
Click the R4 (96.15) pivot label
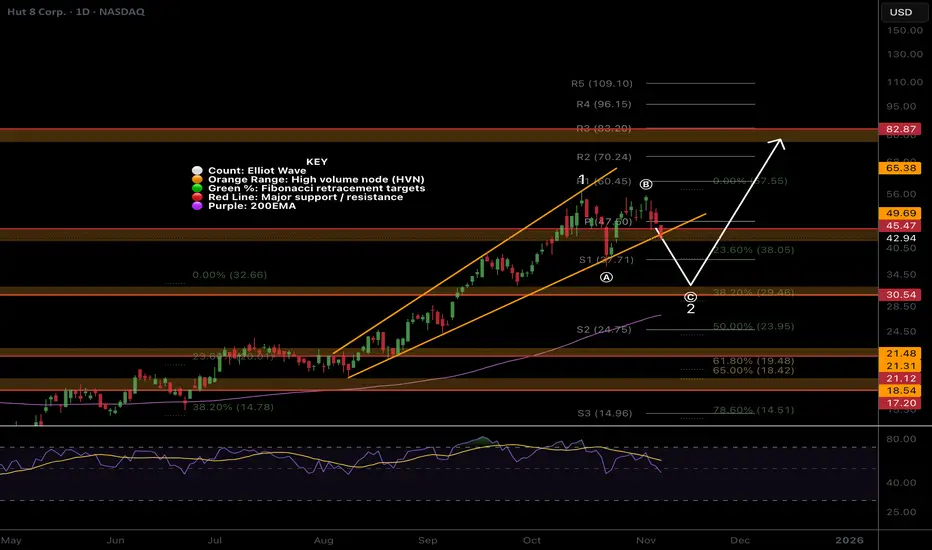(x=604, y=104)
